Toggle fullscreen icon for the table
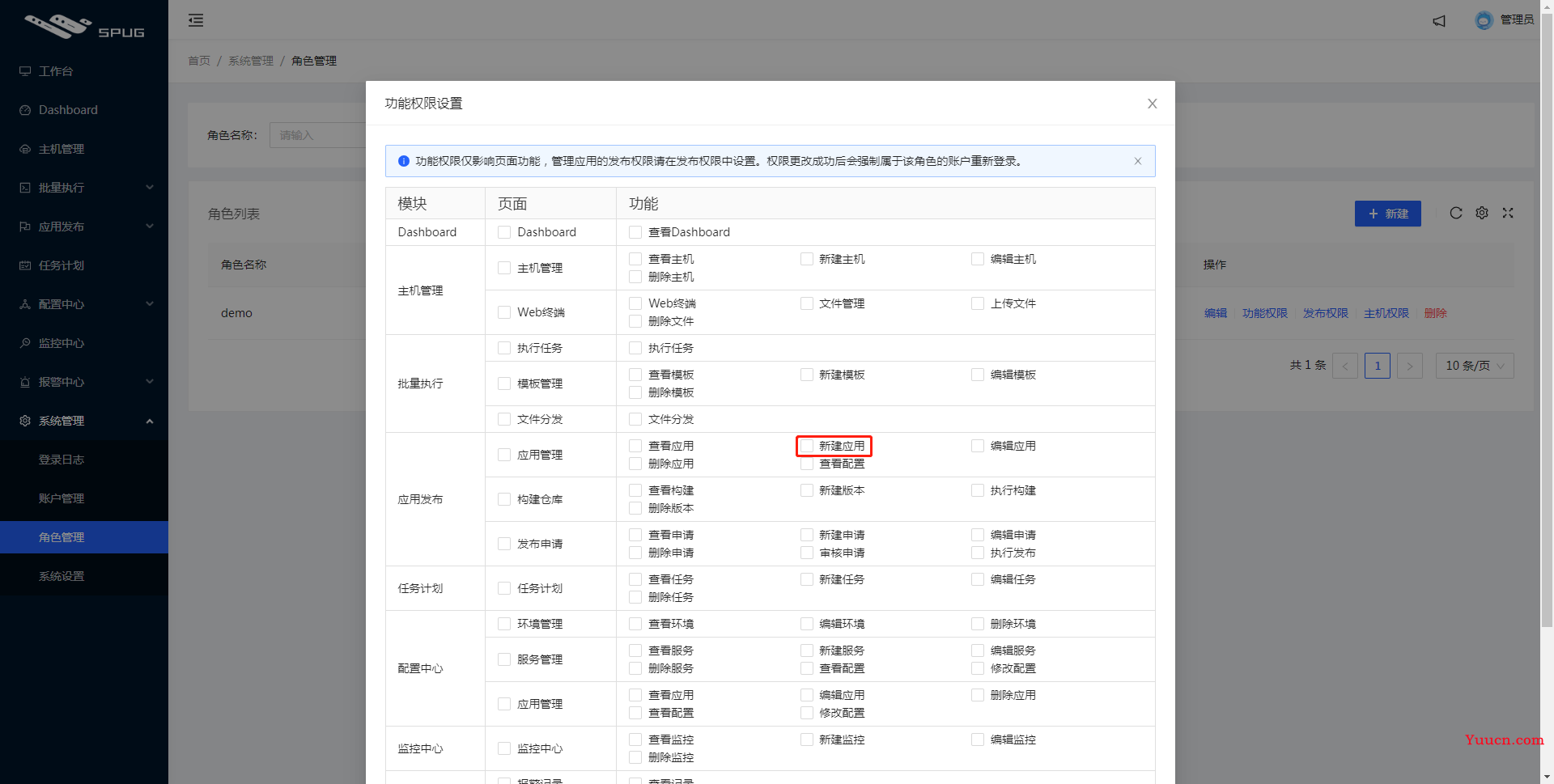Image resolution: width=1554 pixels, height=784 pixels. click(x=1507, y=213)
